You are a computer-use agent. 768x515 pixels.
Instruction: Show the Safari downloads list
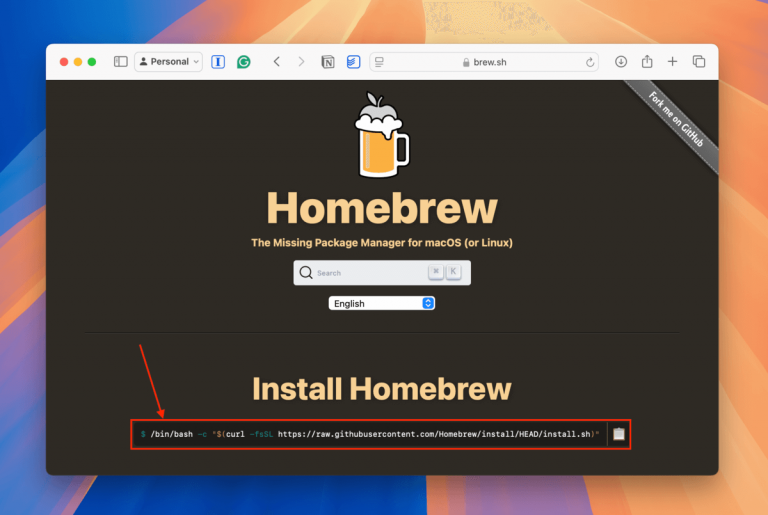[x=621, y=62]
